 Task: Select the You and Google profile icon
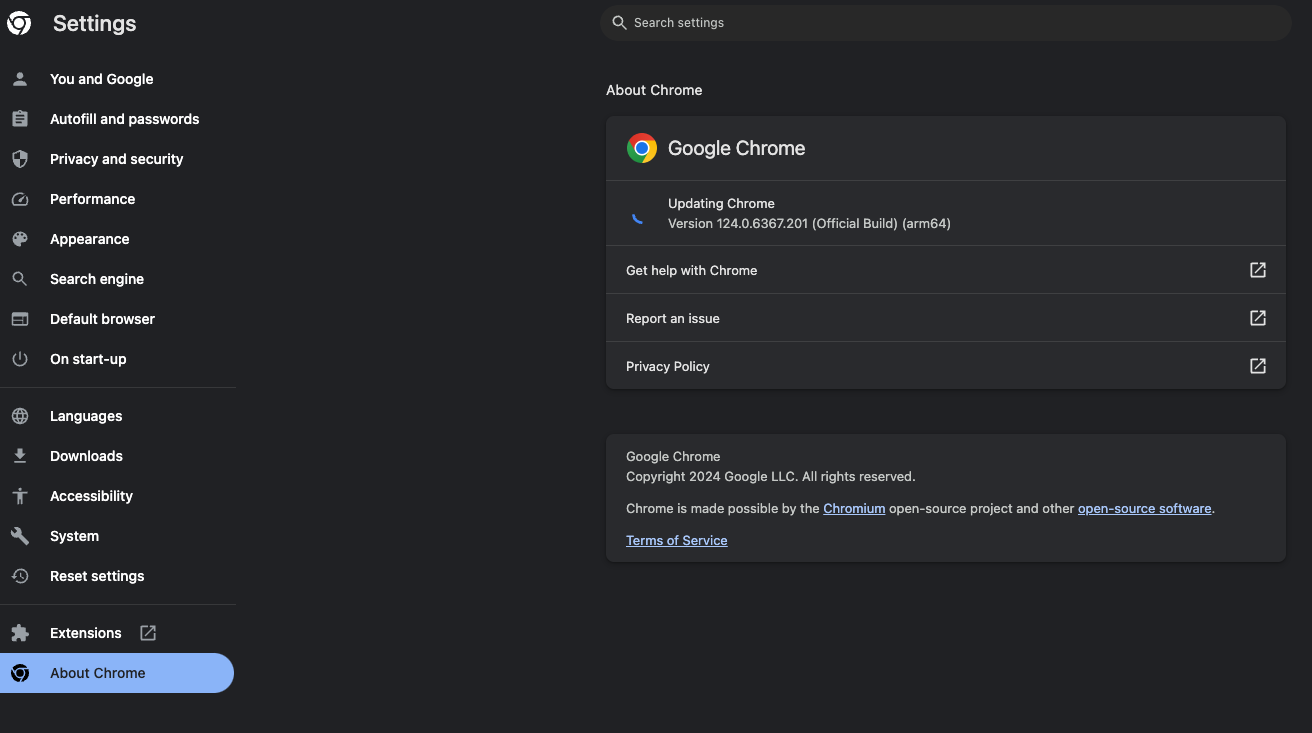pos(20,79)
